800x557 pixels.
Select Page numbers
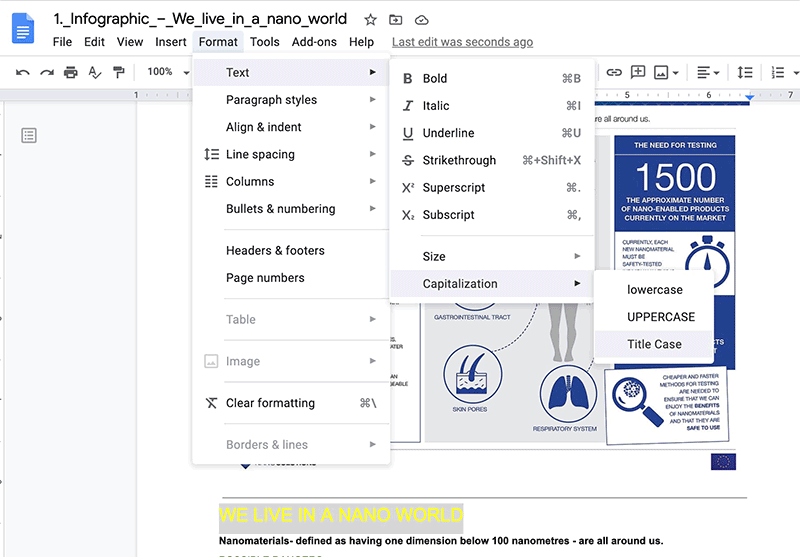[x=291, y=278]
